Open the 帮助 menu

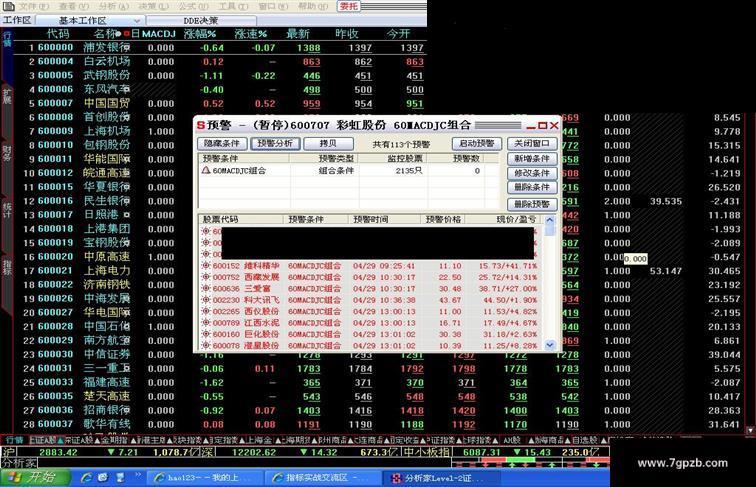pos(313,7)
